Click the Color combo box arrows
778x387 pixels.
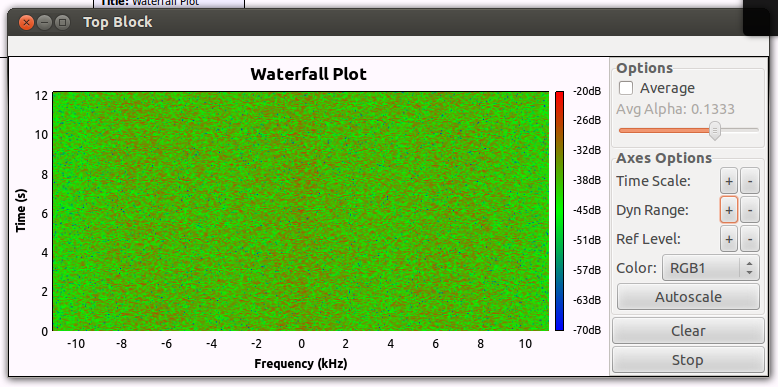click(x=749, y=268)
